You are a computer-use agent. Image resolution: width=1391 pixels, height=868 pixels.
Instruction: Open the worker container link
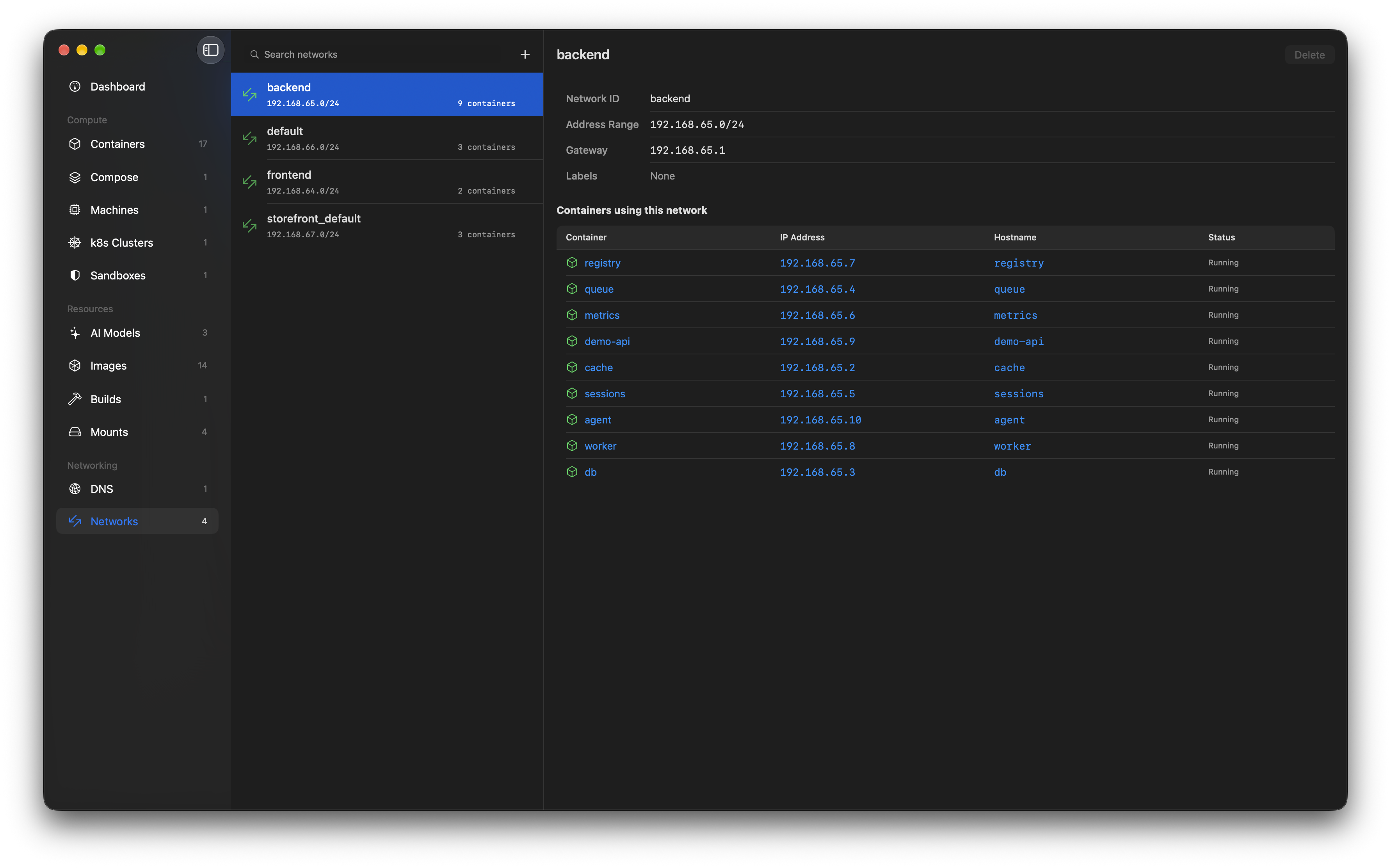600,446
